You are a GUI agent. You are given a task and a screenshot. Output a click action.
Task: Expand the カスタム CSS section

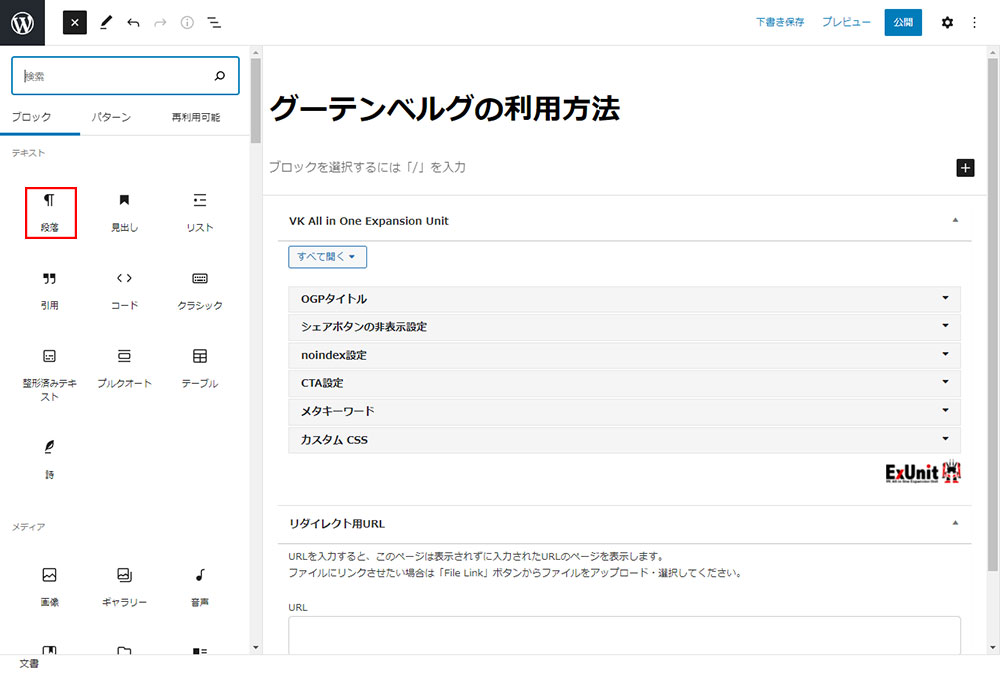click(624, 439)
